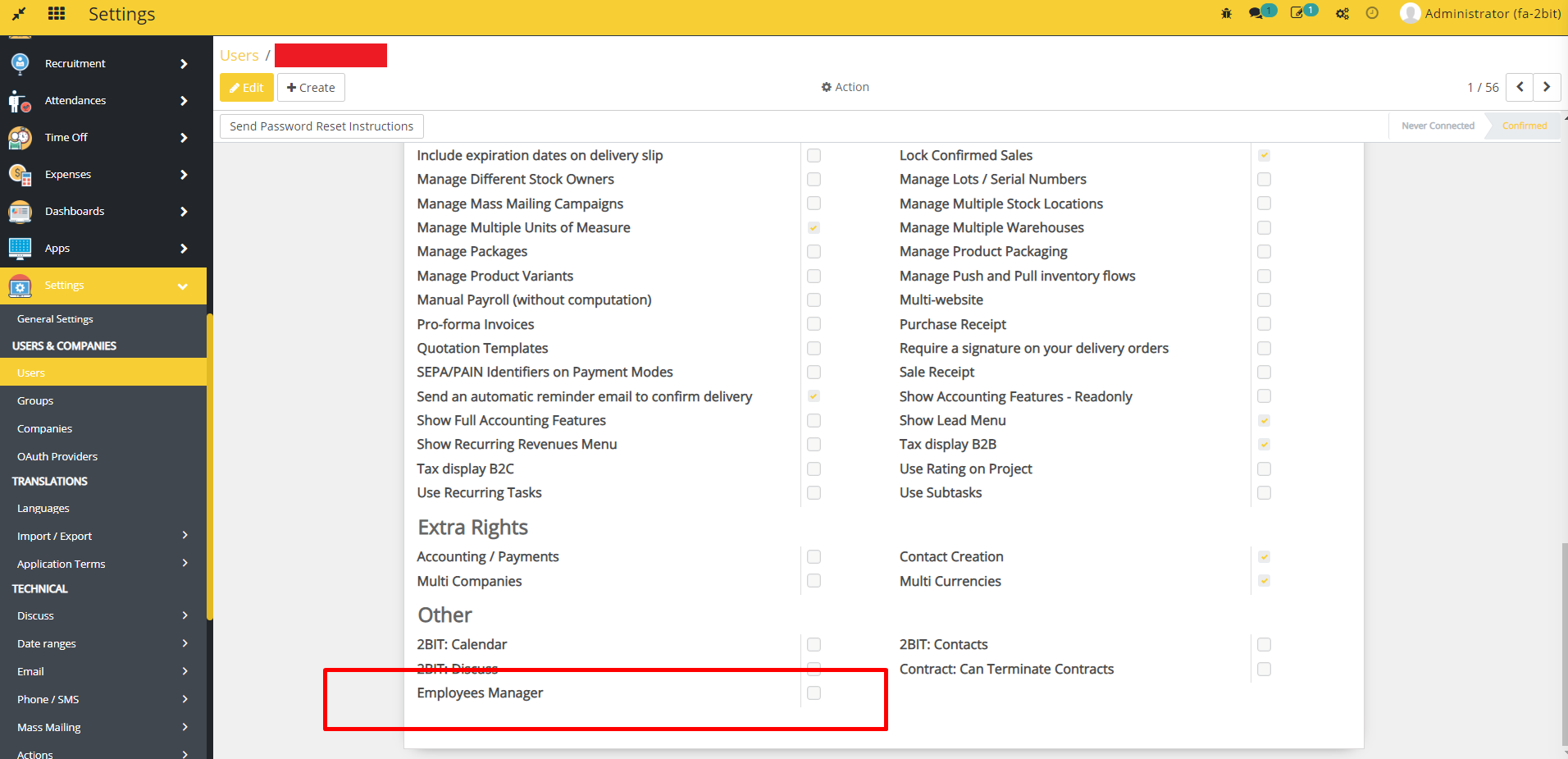The width and height of the screenshot is (1568, 759).
Task: Expand the Recruitment sidebar section
Action: (x=185, y=63)
